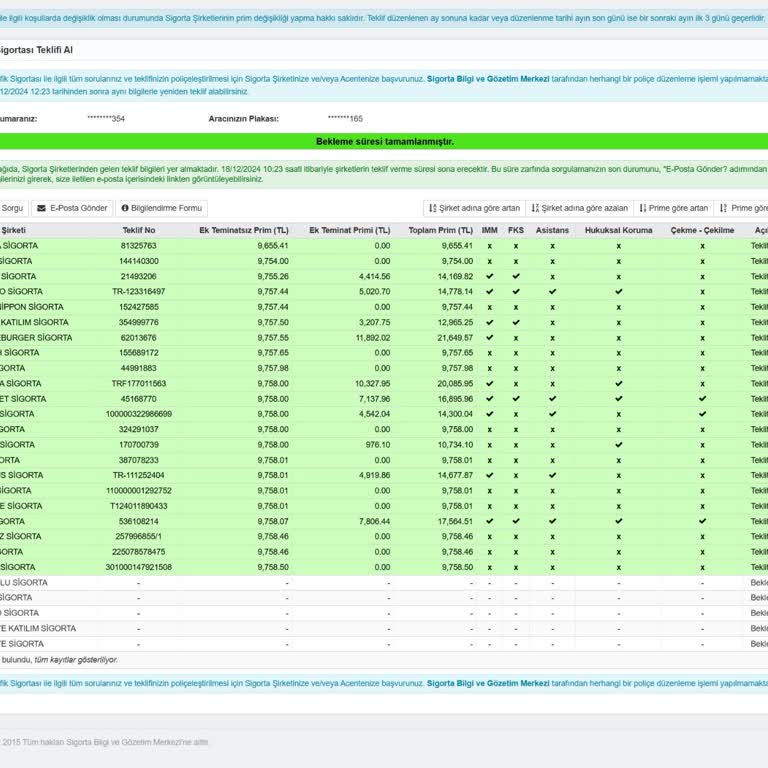Click total premium 10,734.10
The width and height of the screenshot is (768, 768).
coord(456,445)
